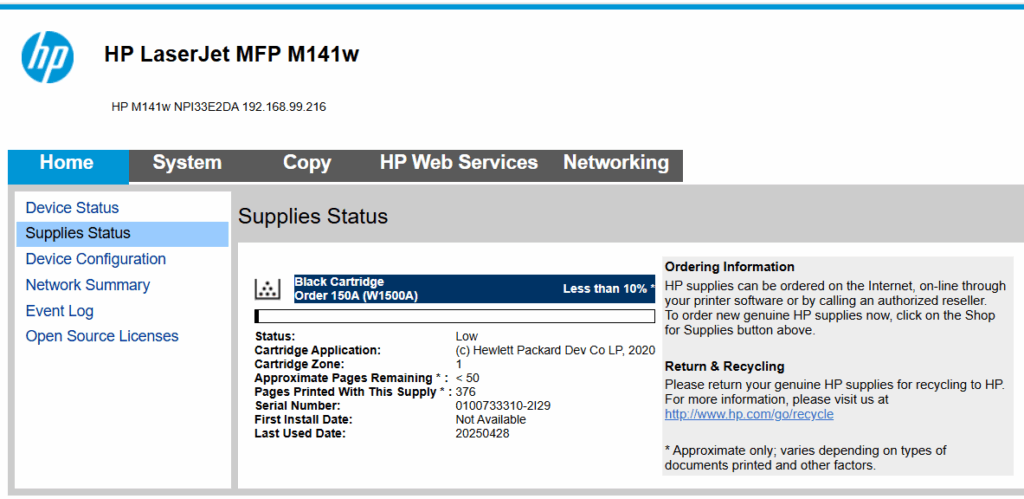Open the Event Log link
This screenshot has width=1024, height=499.
tap(59, 311)
